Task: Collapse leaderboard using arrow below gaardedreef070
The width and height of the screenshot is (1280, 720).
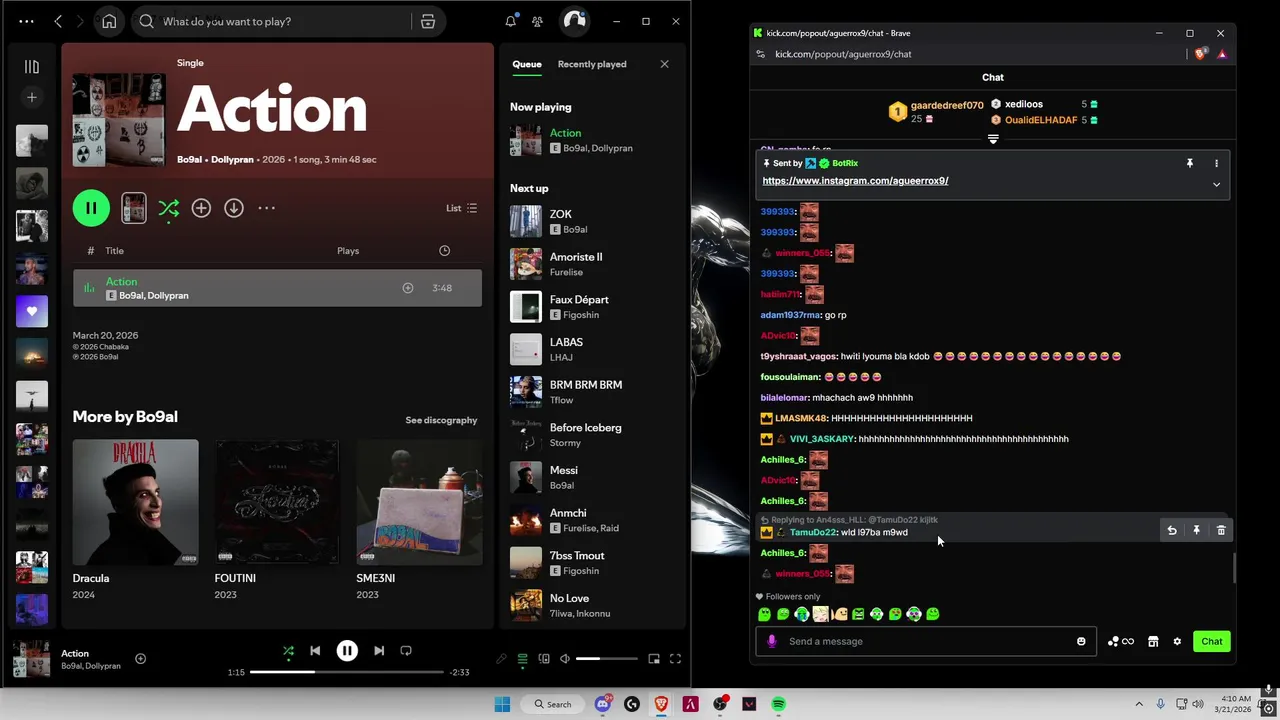Action: click(993, 139)
